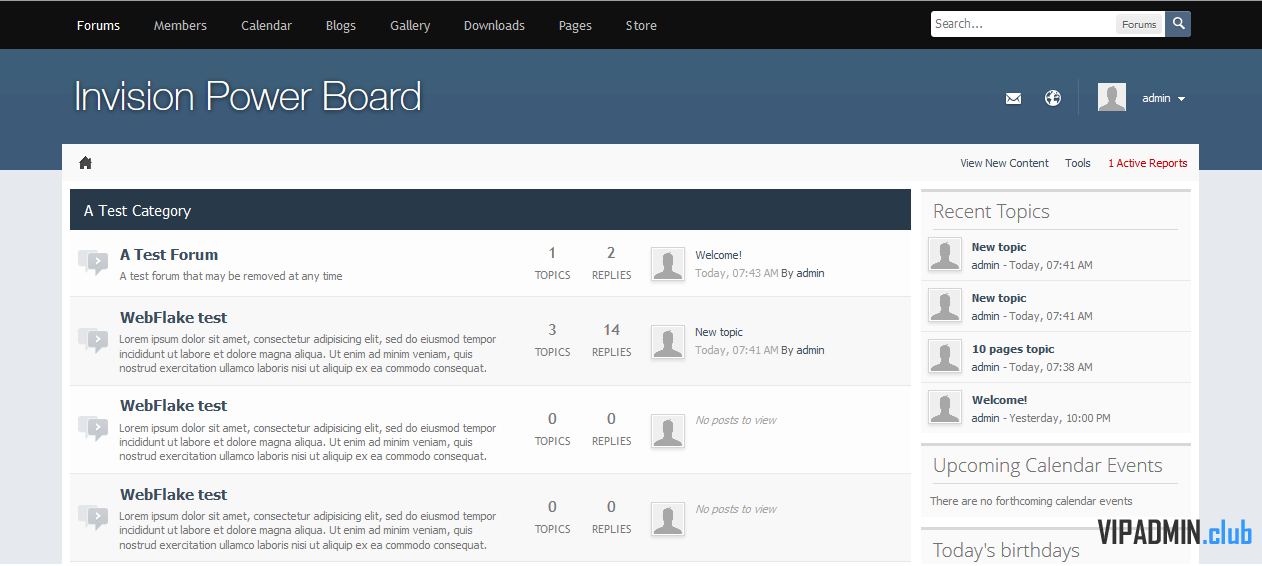Open the Calendar tab
This screenshot has height=566, width=1262.
click(266, 25)
